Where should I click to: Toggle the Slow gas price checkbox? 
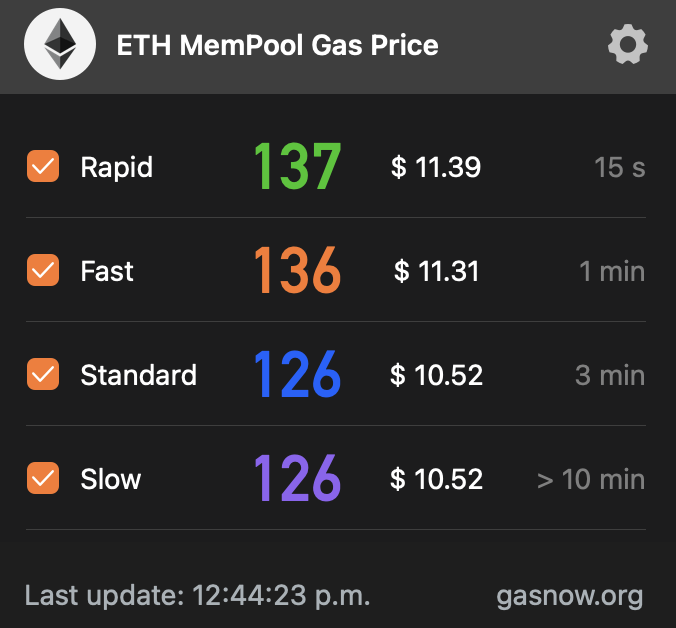43,478
